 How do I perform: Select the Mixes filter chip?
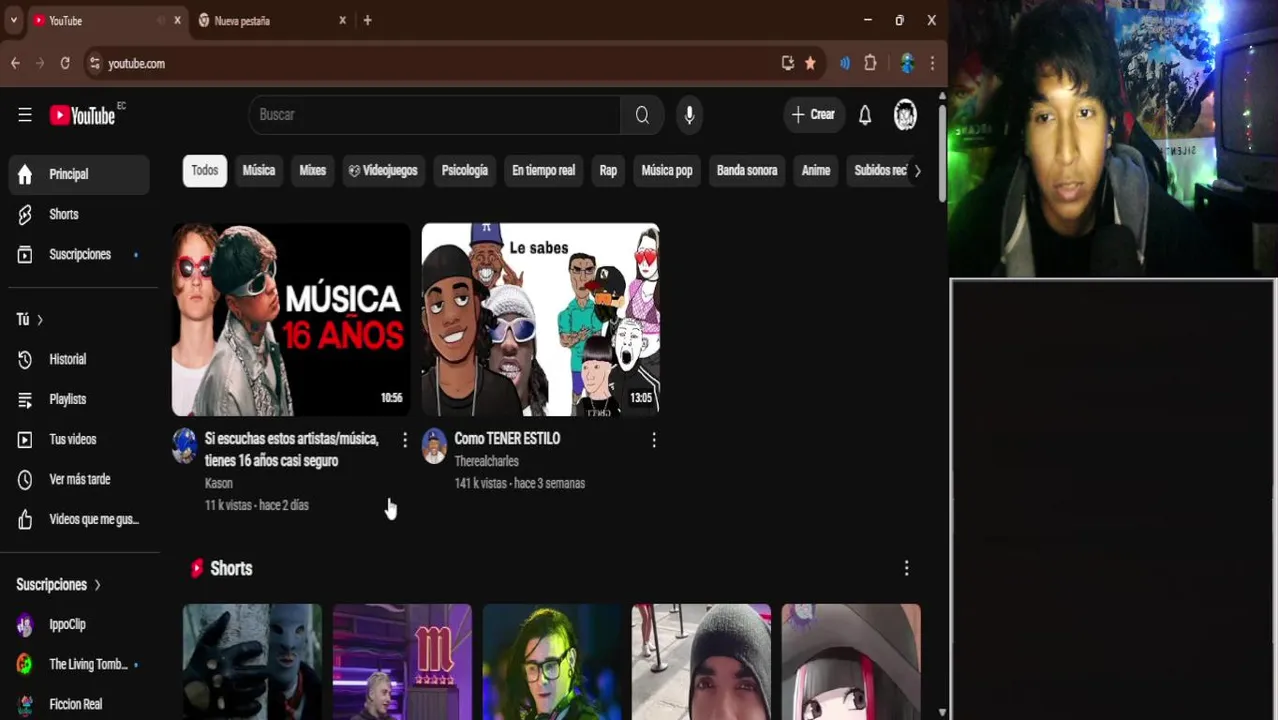pyautogui.click(x=313, y=171)
